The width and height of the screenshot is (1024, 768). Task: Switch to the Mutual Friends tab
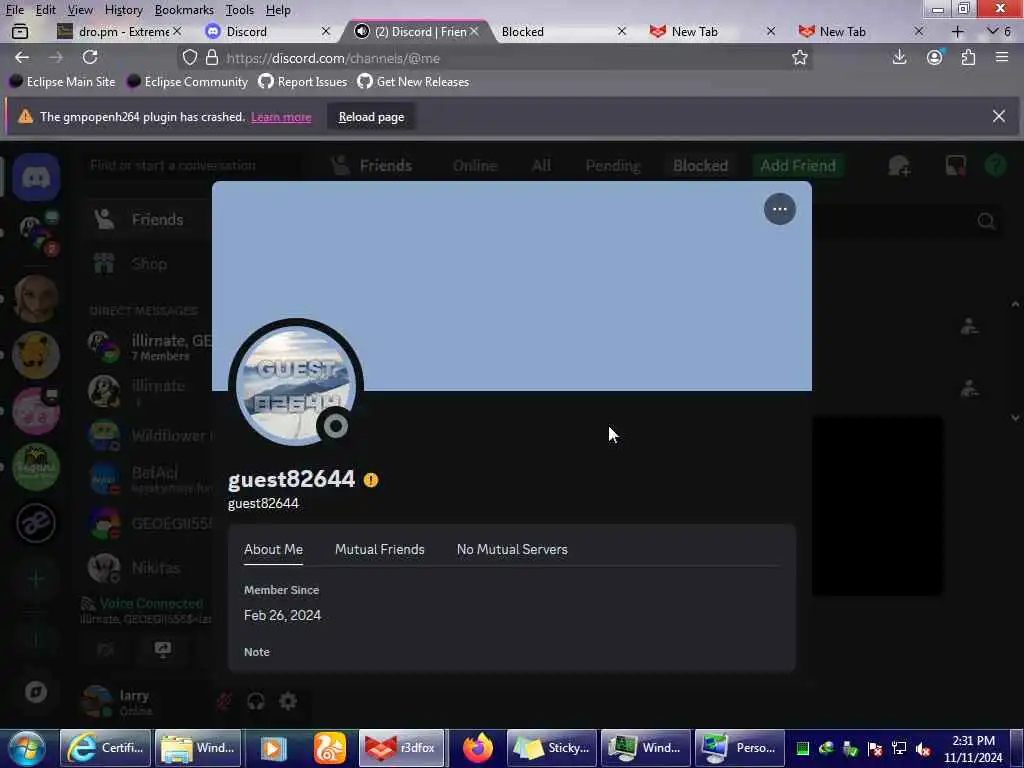pyautogui.click(x=379, y=549)
